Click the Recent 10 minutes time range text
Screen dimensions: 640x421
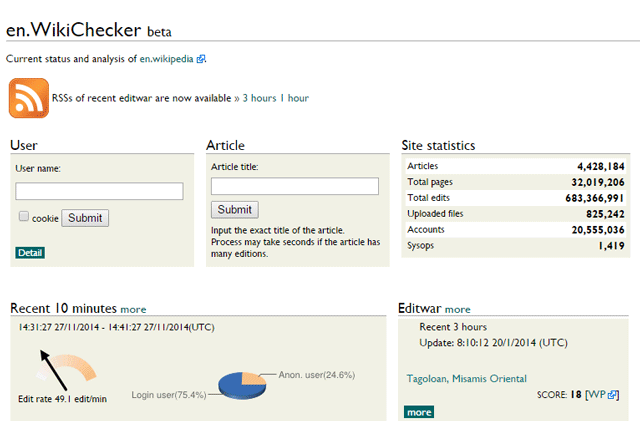(116, 327)
